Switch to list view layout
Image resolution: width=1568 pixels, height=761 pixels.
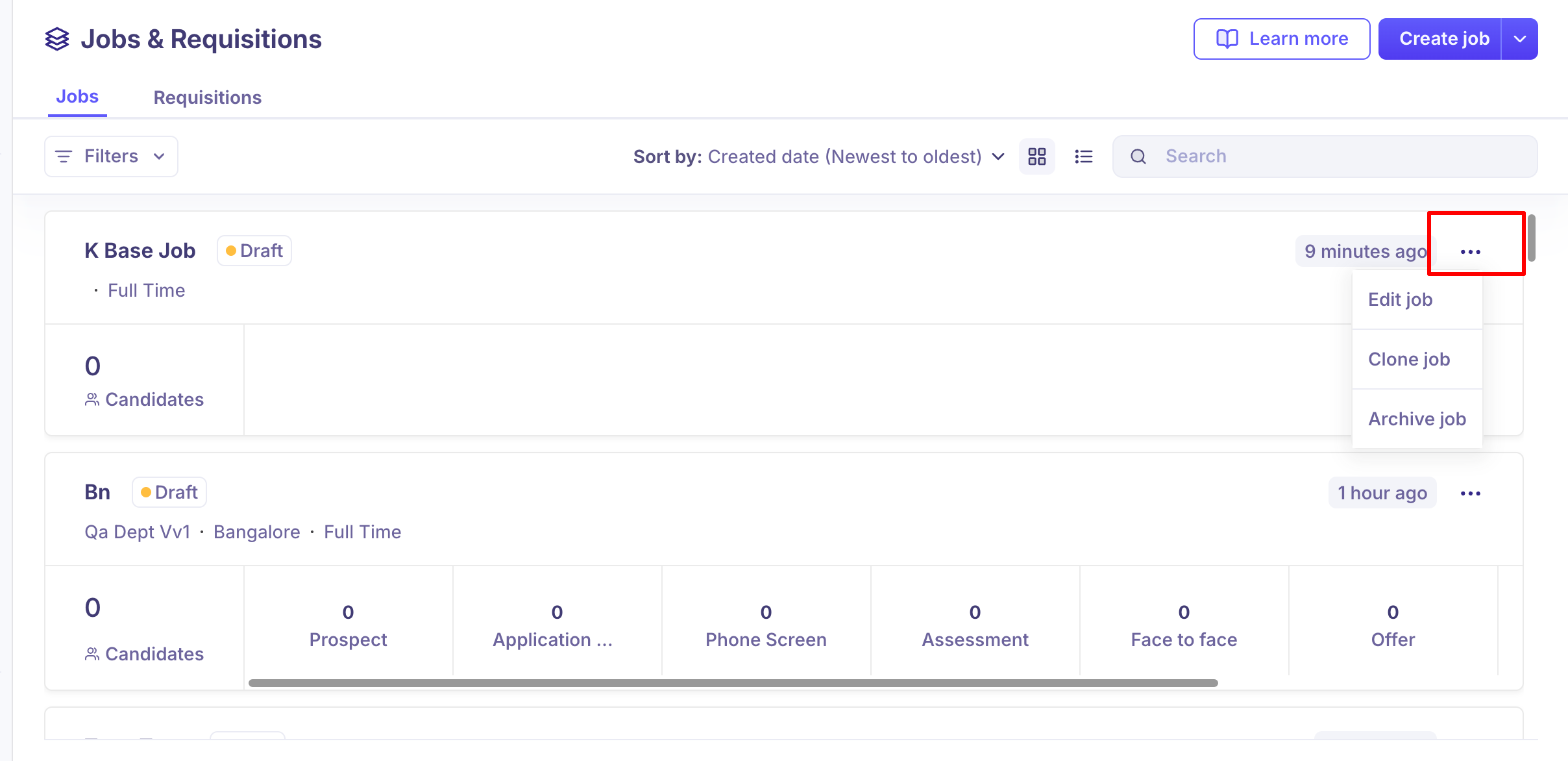point(1083,156)
